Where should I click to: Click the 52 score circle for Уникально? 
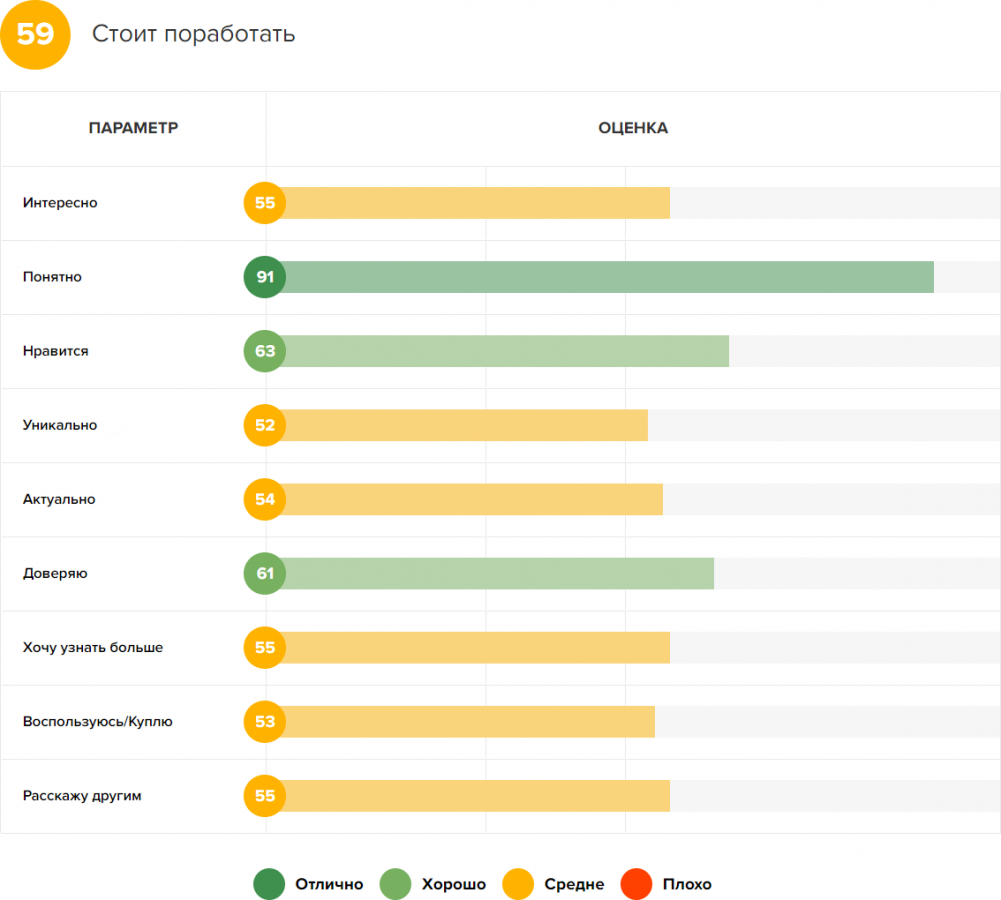[265, 425]
